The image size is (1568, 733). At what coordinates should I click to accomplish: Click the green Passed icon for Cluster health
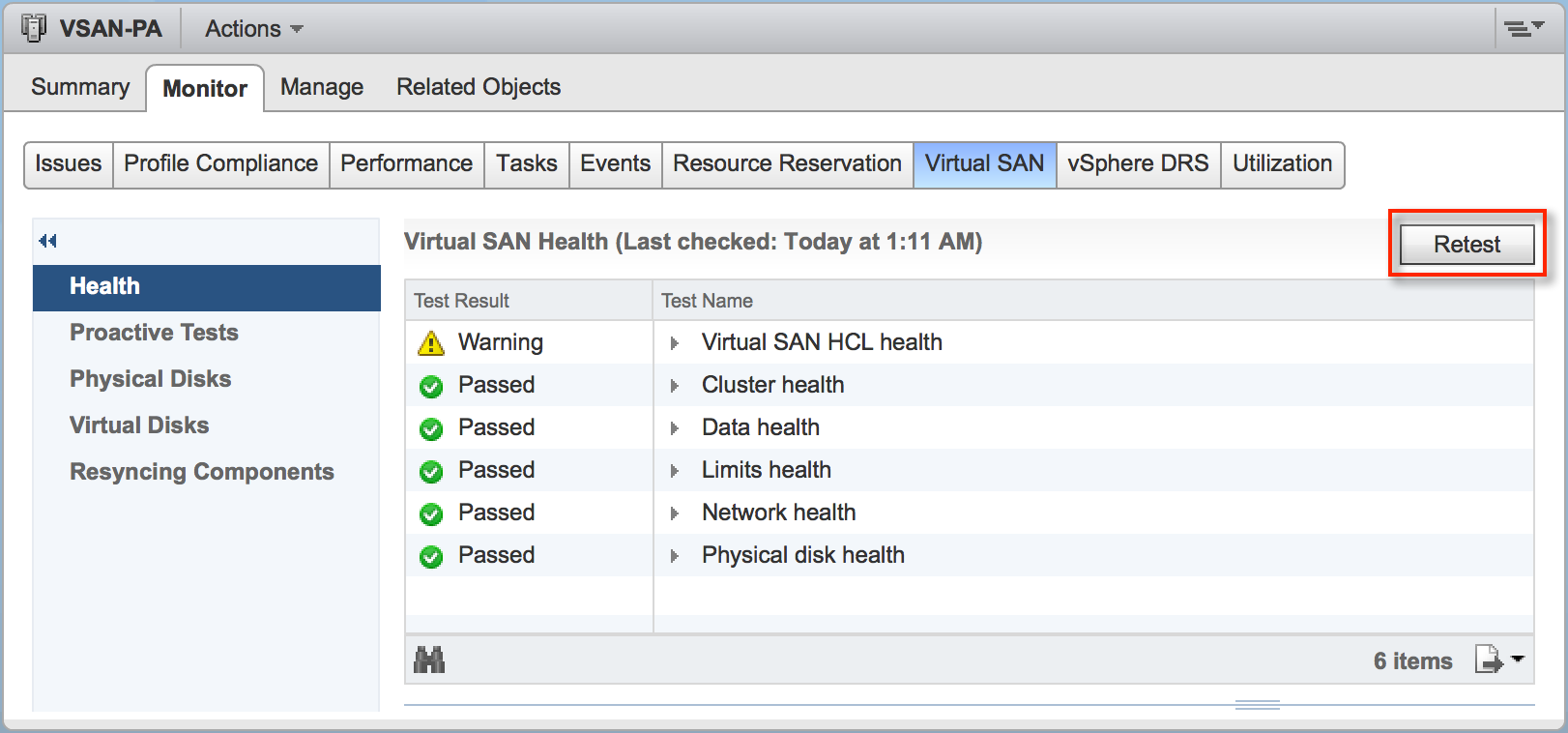(431, 387)
